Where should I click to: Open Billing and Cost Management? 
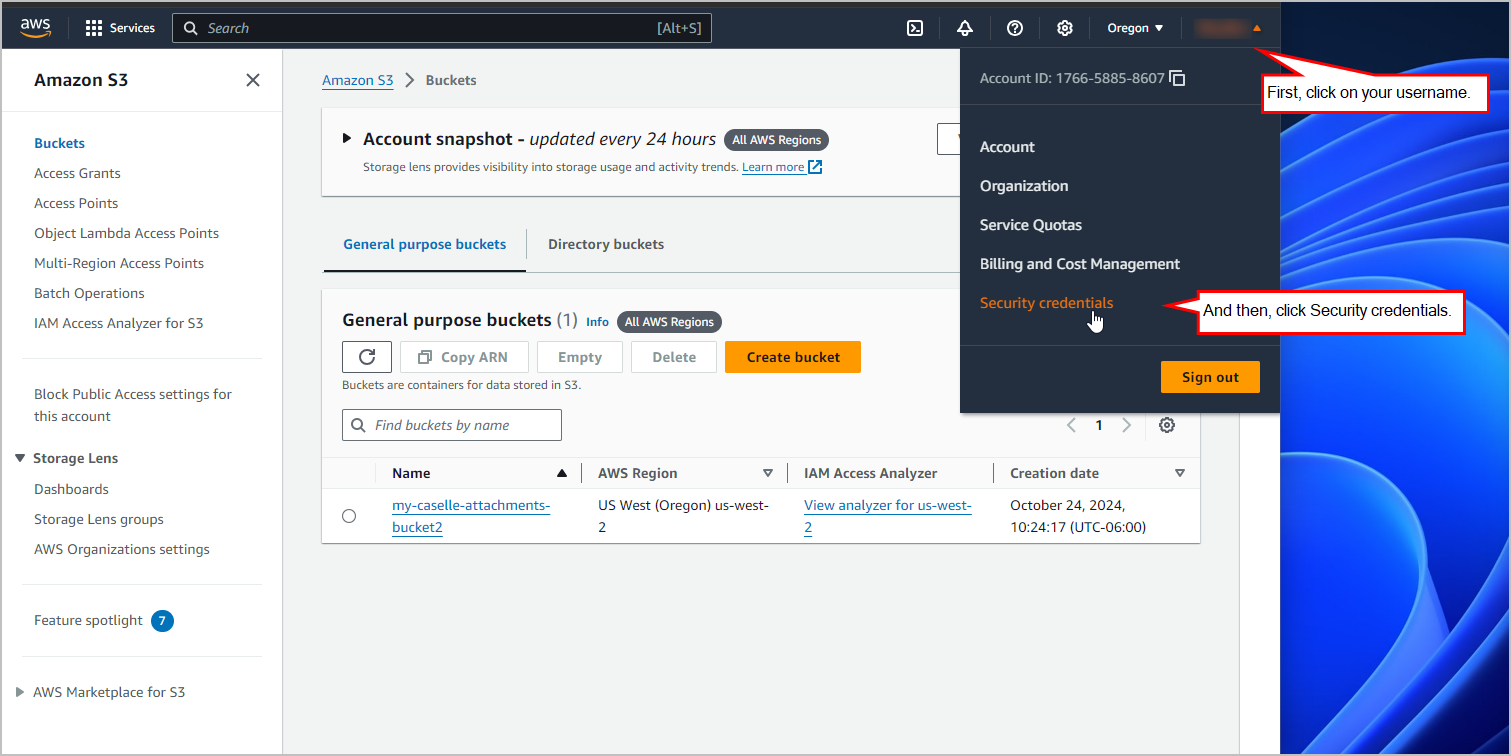1080,264
